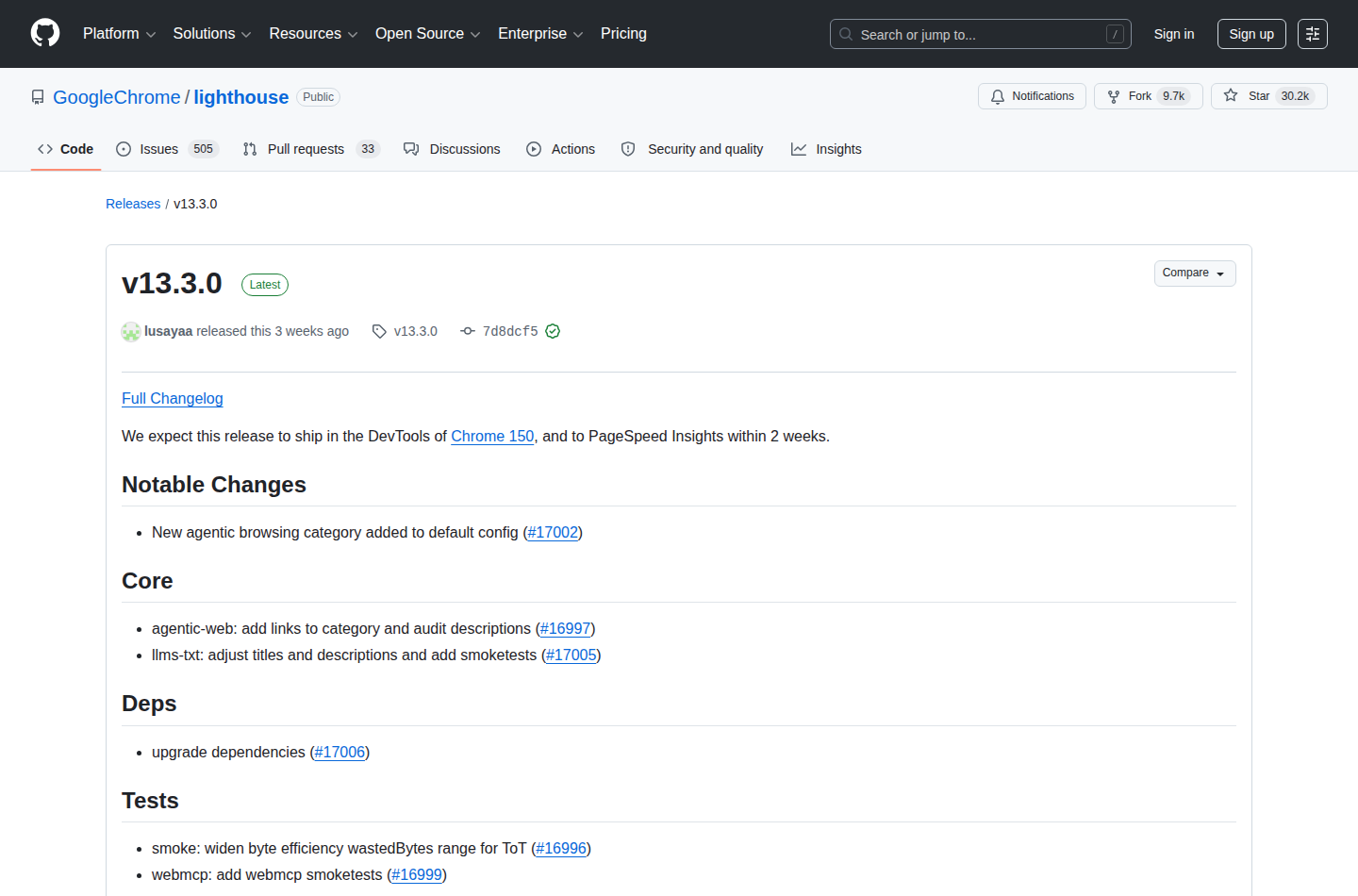Expand the Enterprise menu

[540, 34]
